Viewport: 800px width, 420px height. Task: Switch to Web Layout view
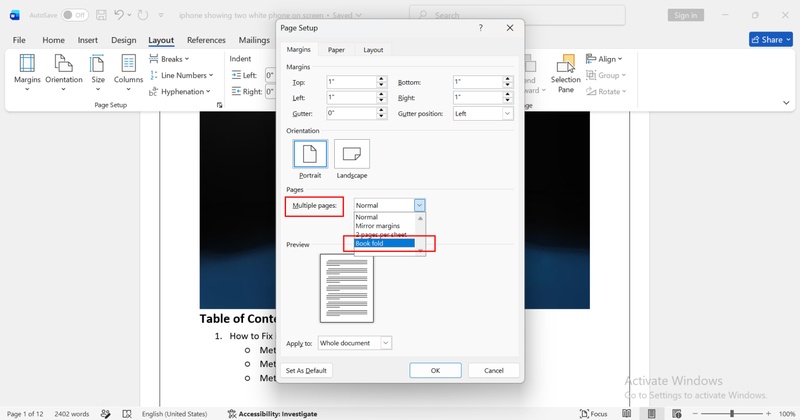coord(677,414)
